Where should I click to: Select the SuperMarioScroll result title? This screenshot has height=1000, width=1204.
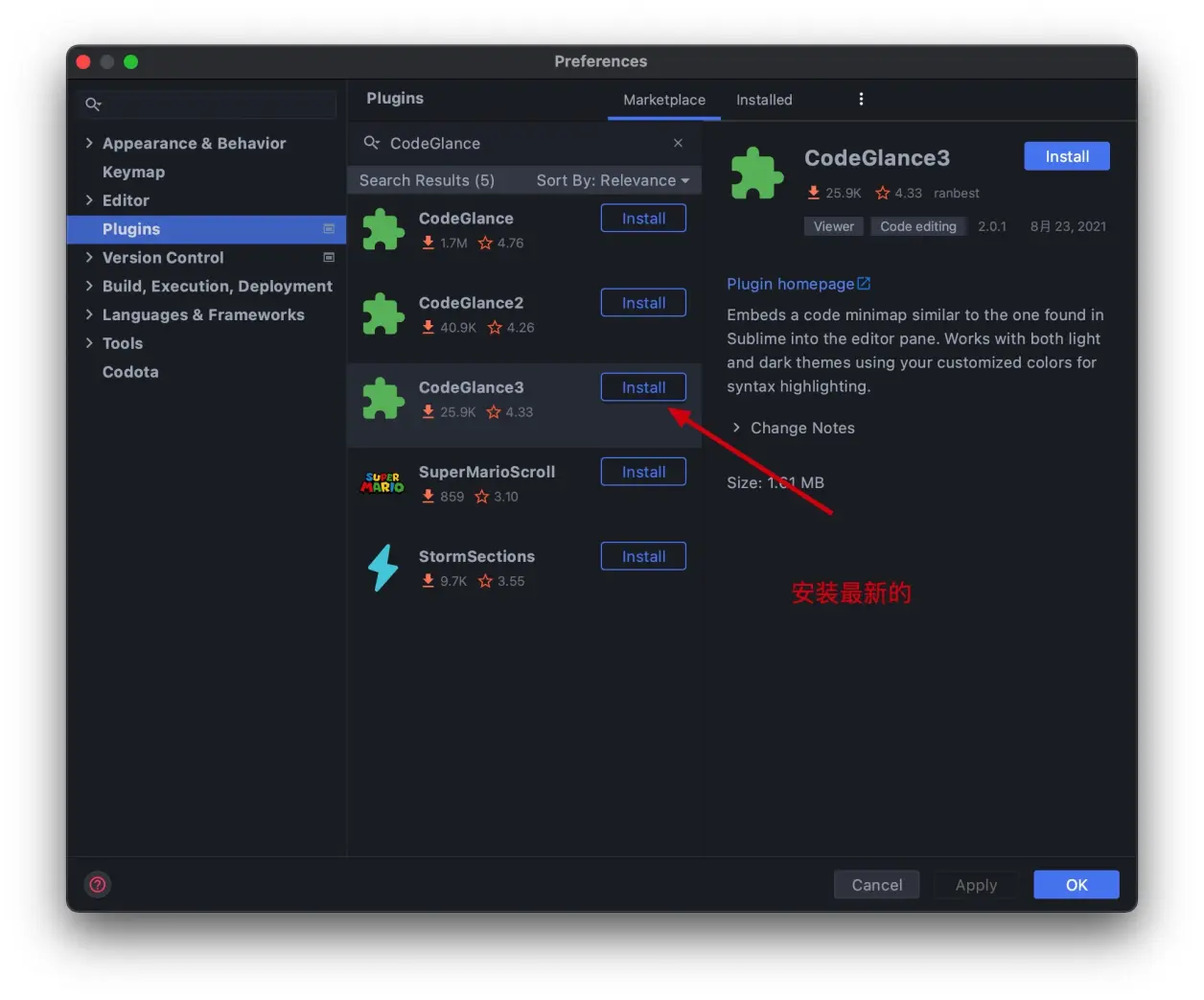(x=487, y=472)
